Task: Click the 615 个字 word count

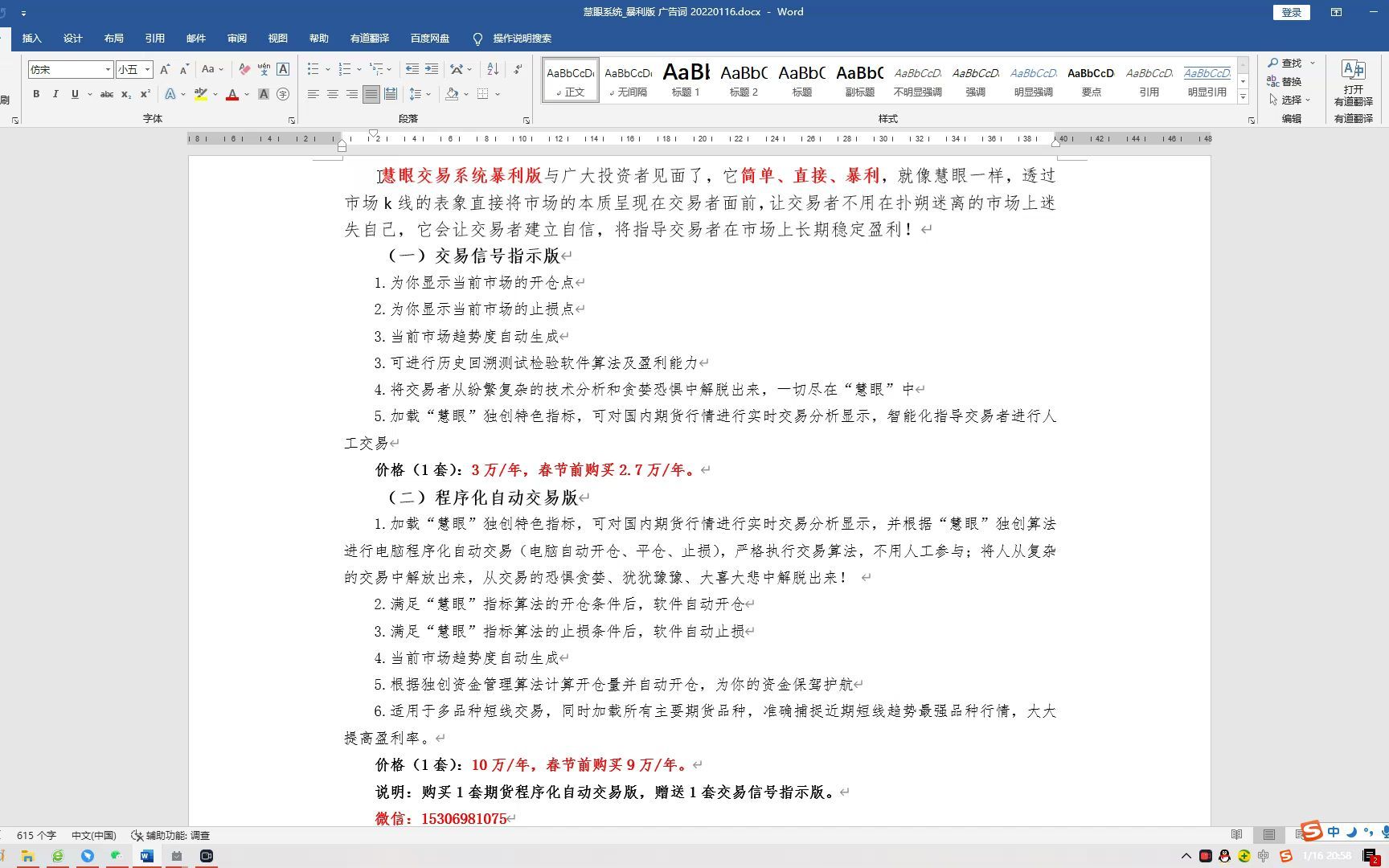Action: 36,835
